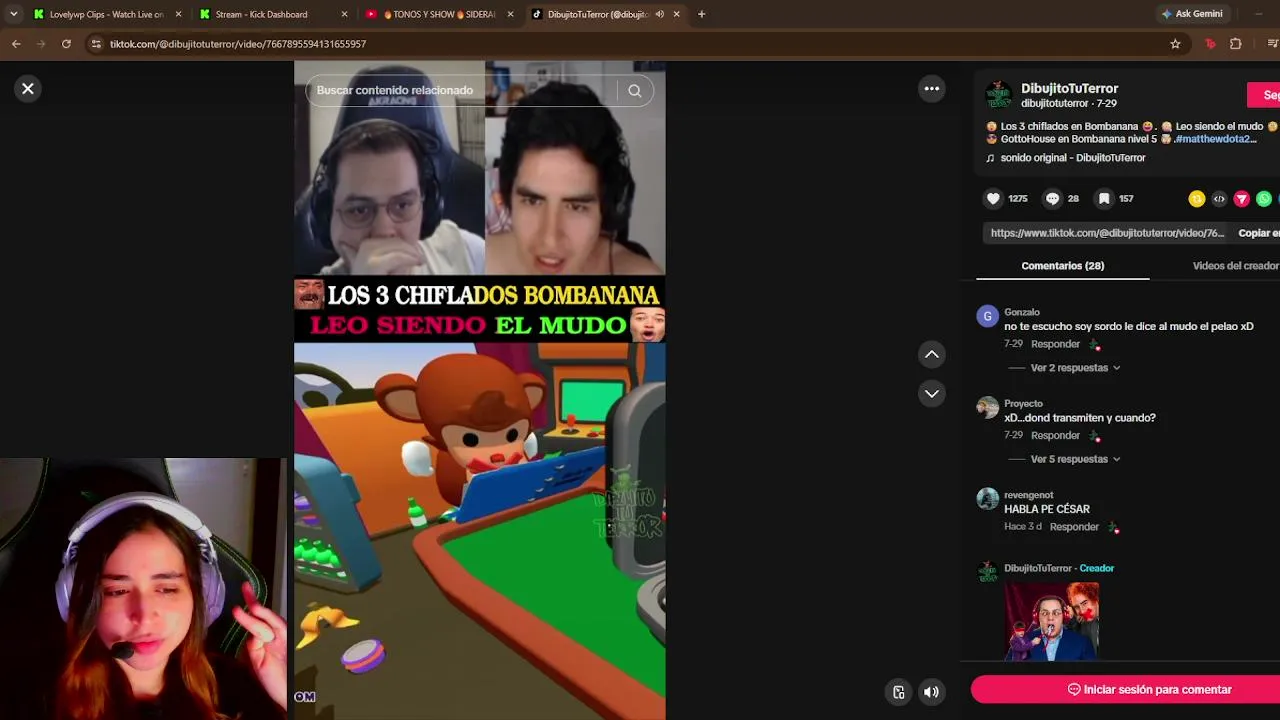Open the site information icon in the address bar
Screen dimensions: 1280x720
pyautogui.click(x=96, y=44)
